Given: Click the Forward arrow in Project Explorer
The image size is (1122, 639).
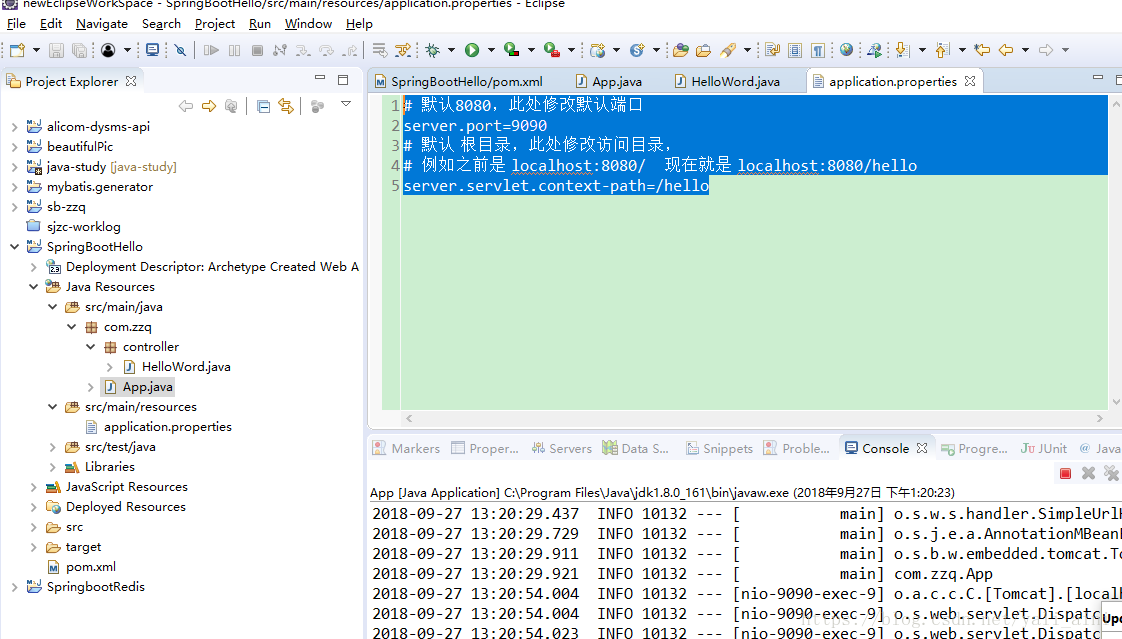Looking at the screenshot, I should [x=209, y=107].
